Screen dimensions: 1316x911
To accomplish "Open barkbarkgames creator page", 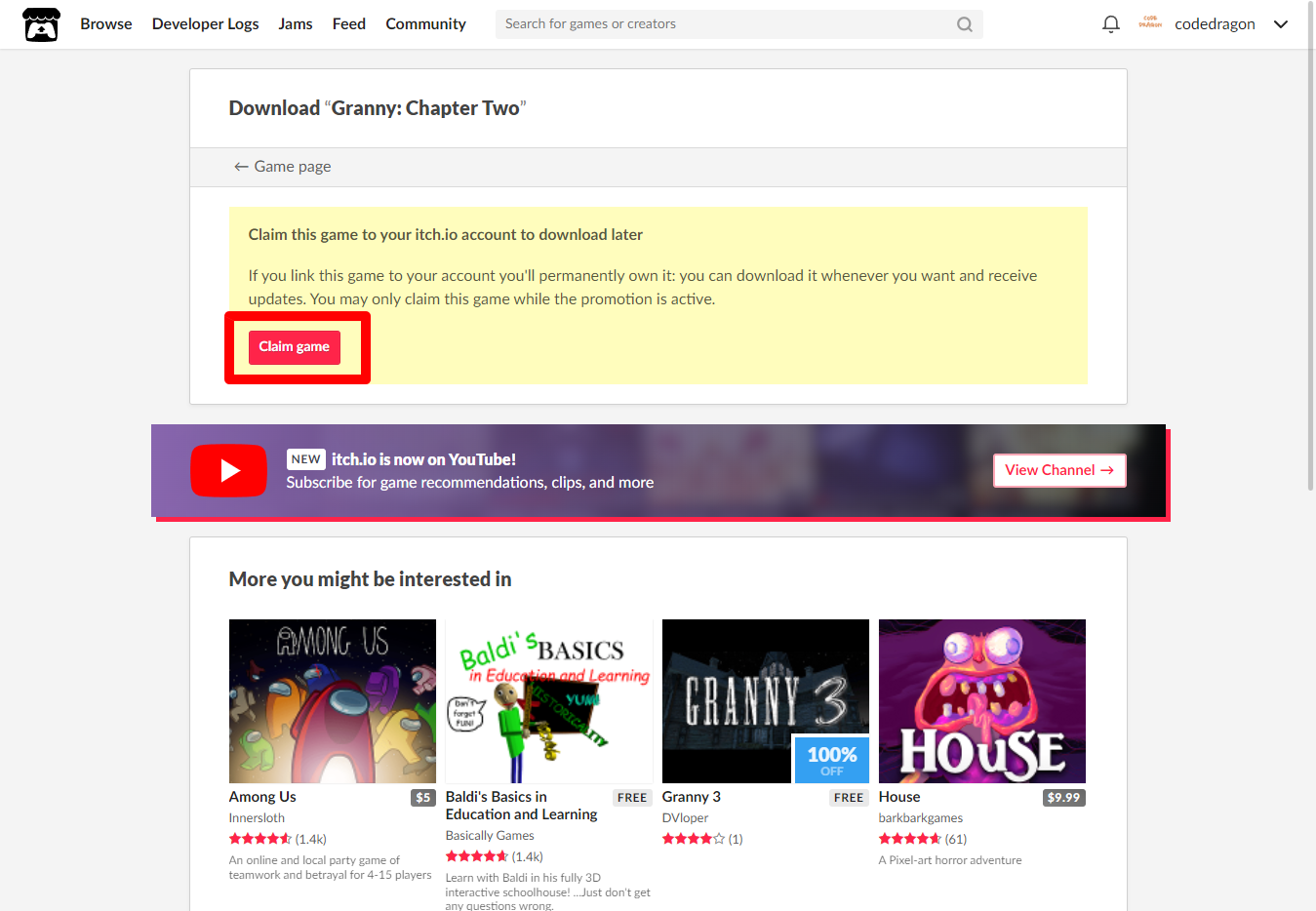I will (x=921, y=818).
